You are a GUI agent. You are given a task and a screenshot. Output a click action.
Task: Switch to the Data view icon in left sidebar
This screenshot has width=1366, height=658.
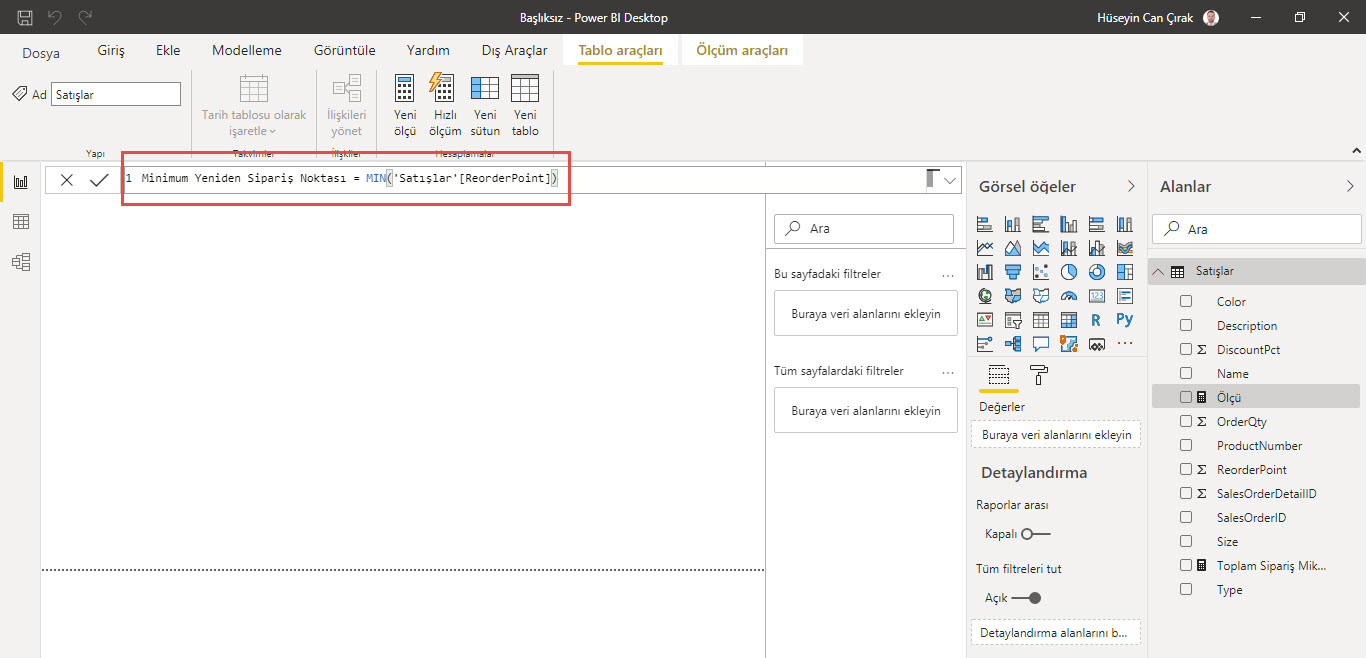[20, 222]
